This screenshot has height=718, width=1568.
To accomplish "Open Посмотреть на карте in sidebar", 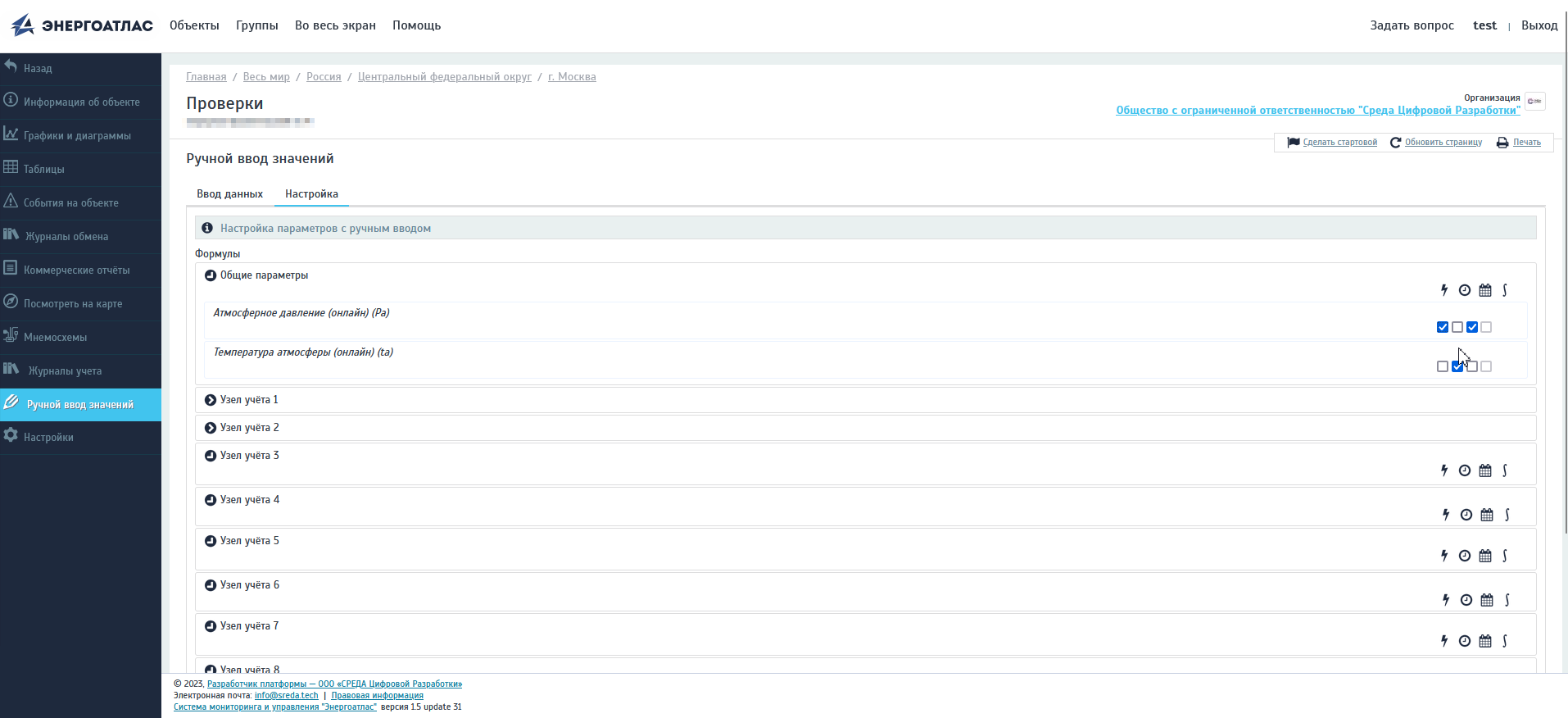I will [73, 303].
